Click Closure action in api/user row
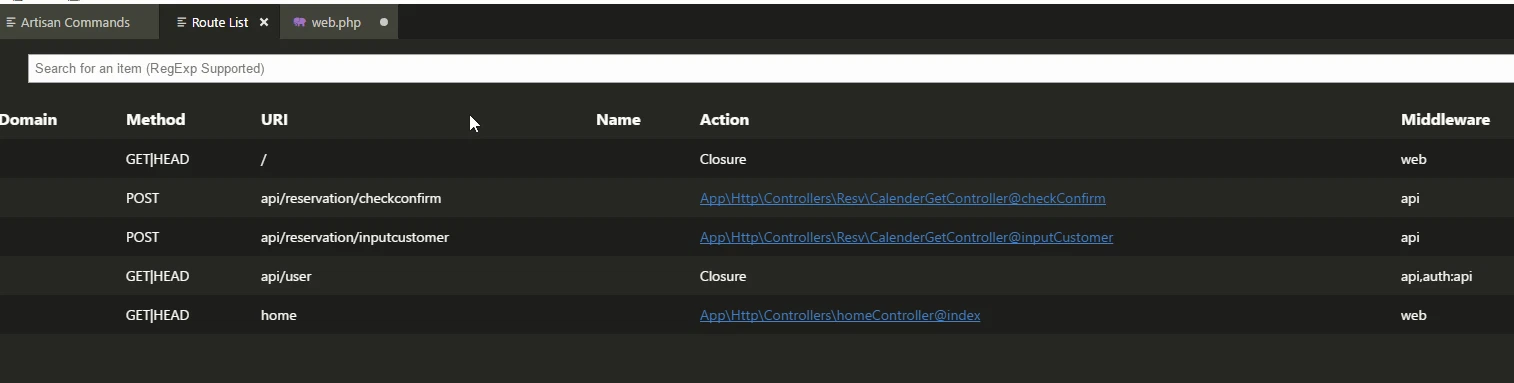 pyautogui.click(x=723, y=276)
